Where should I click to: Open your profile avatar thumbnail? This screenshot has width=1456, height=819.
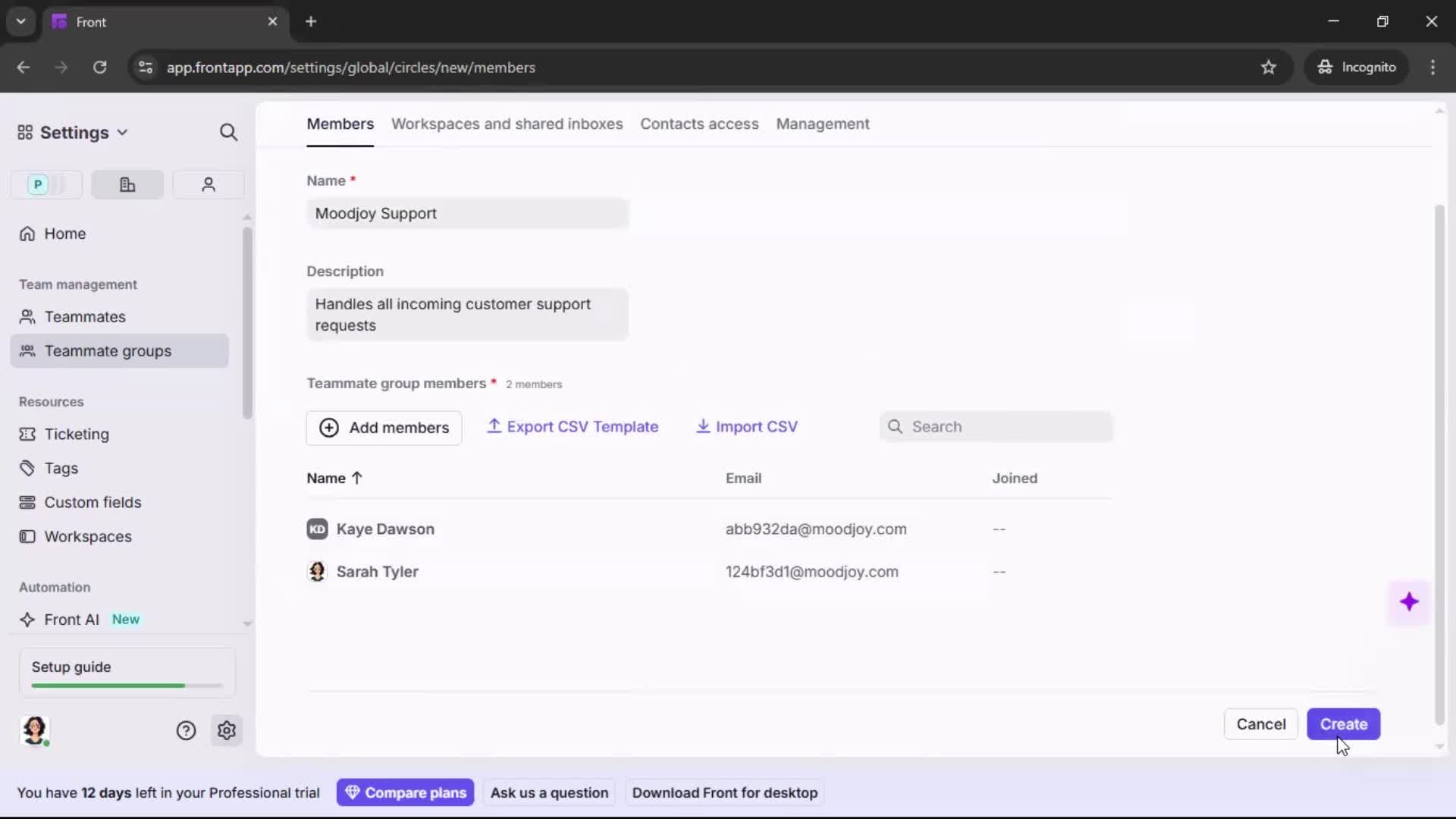(36, 731)
